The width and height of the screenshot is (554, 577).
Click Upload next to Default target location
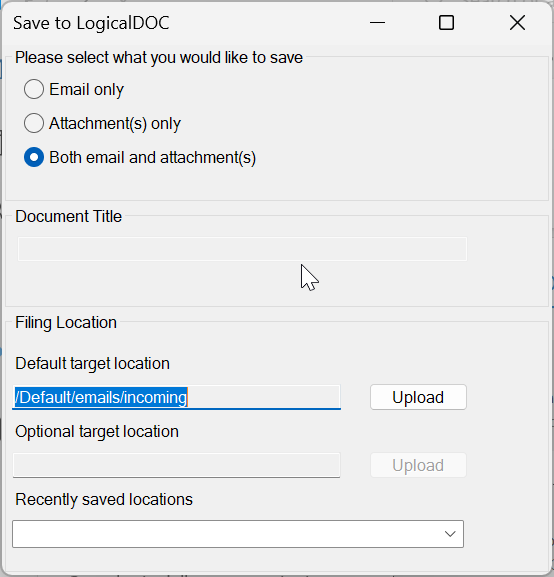tap(418, 397)
